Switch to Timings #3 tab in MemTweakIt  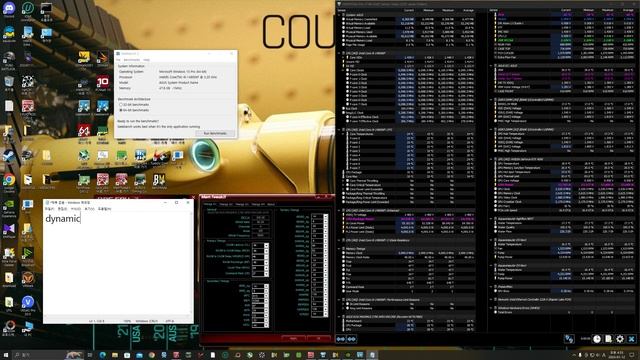coord(242,204)
